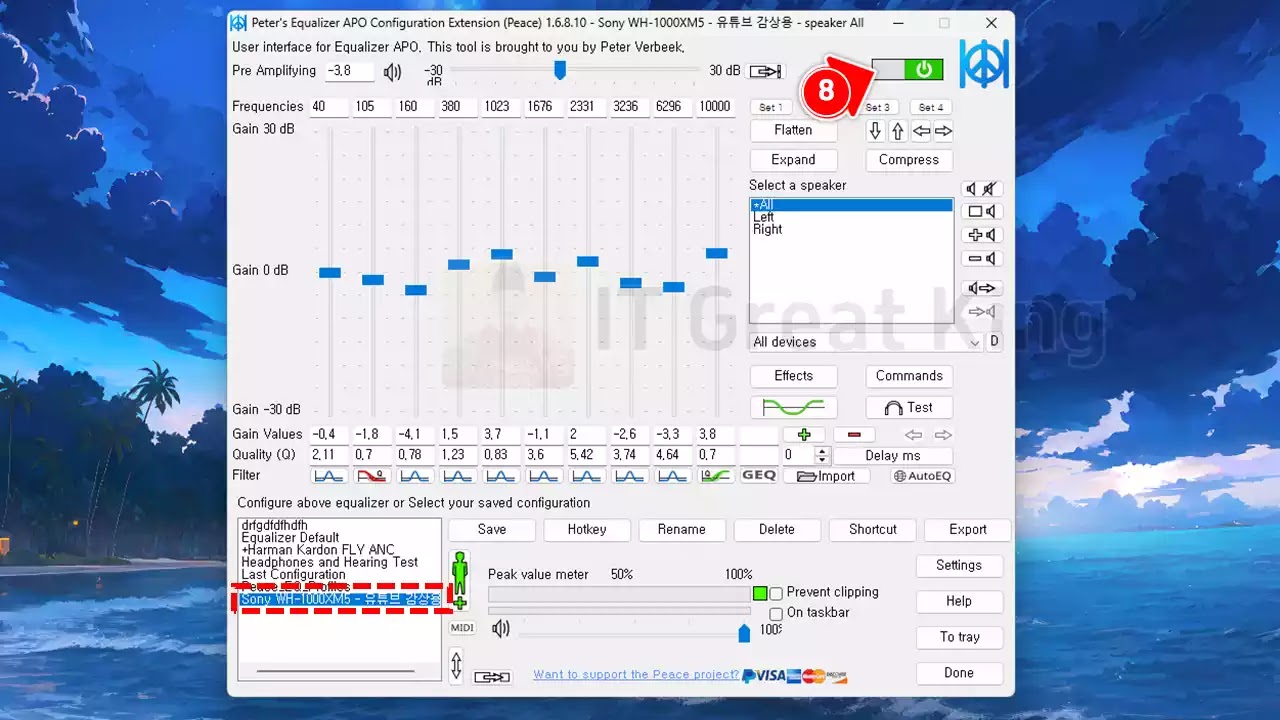Mute the pre-amplifying speaker icon
This screenshot has height=720, width=1280.
[x=393, y=72]
